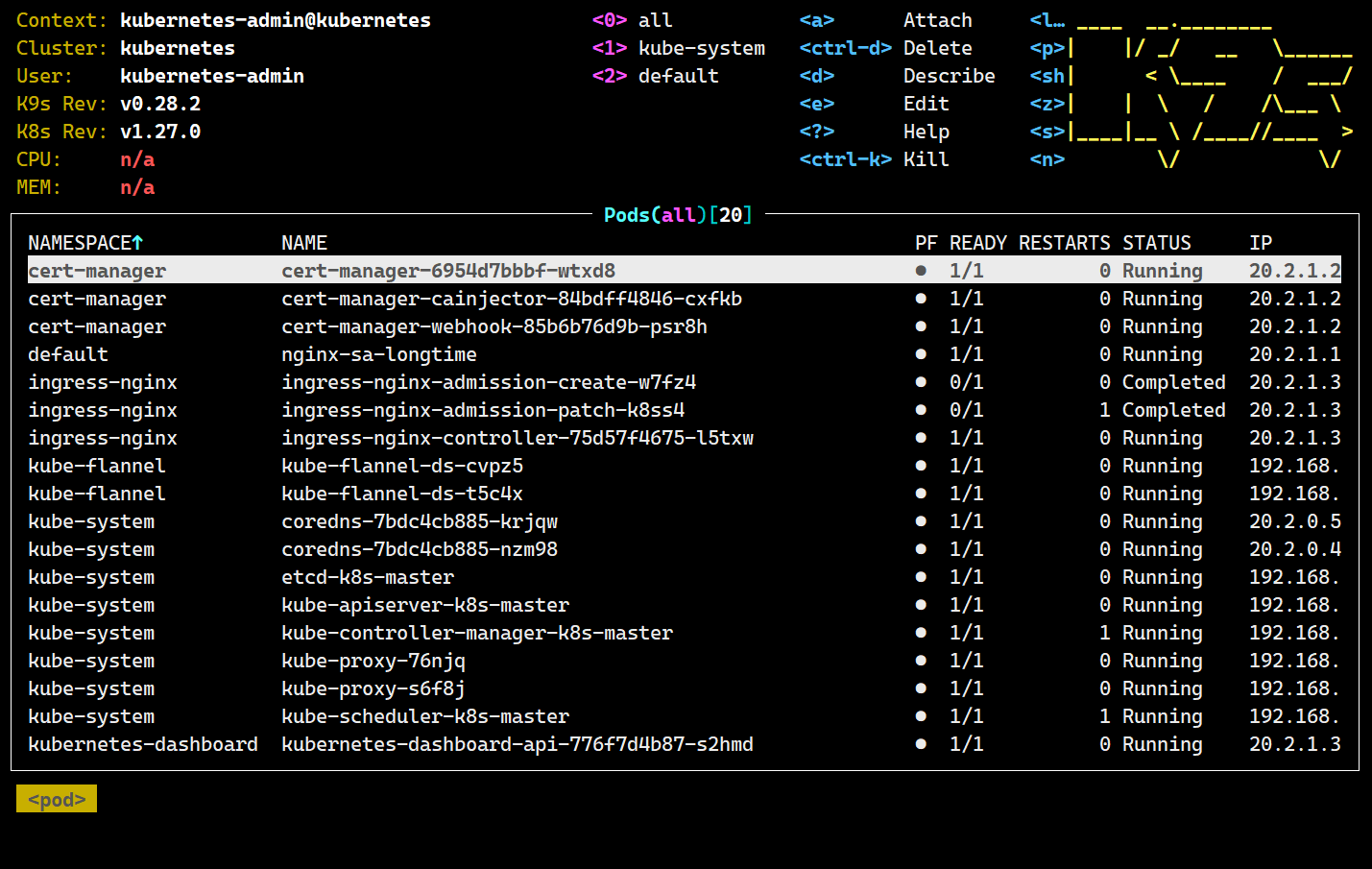Click the restart count 1 for kube-controller-manager-k8s-master
1372x869 pixels.
click(1105, 633)
